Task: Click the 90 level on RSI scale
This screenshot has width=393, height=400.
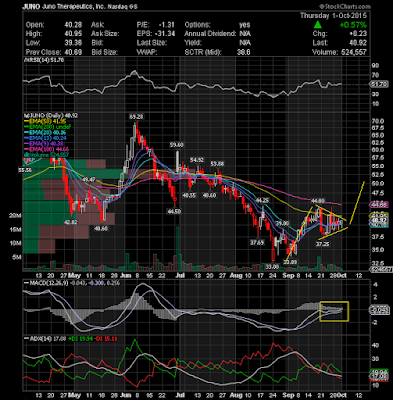Action: [375, 66]
